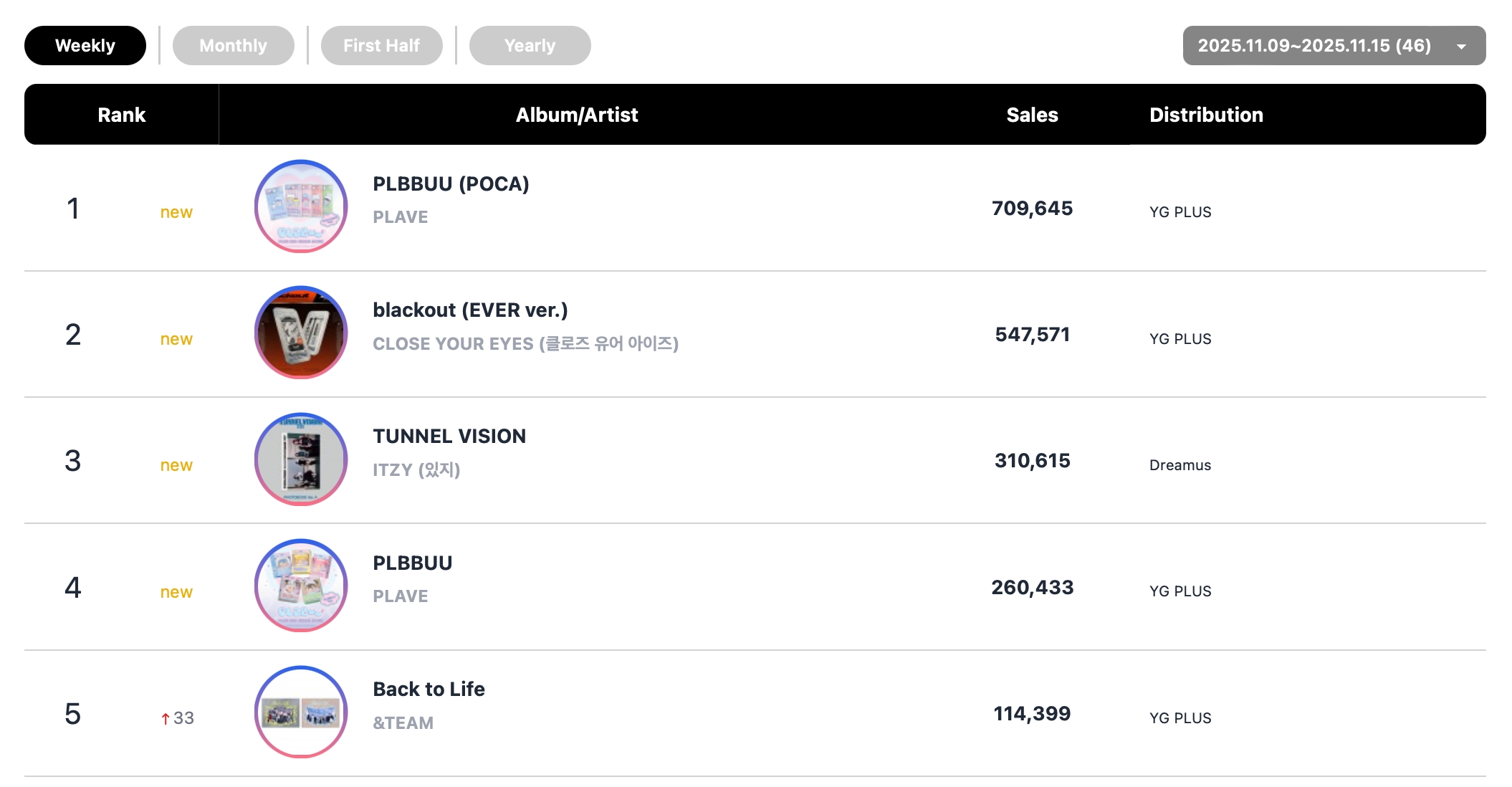
Task: Click the Sales column header
Action: [x=1032, y=115]
